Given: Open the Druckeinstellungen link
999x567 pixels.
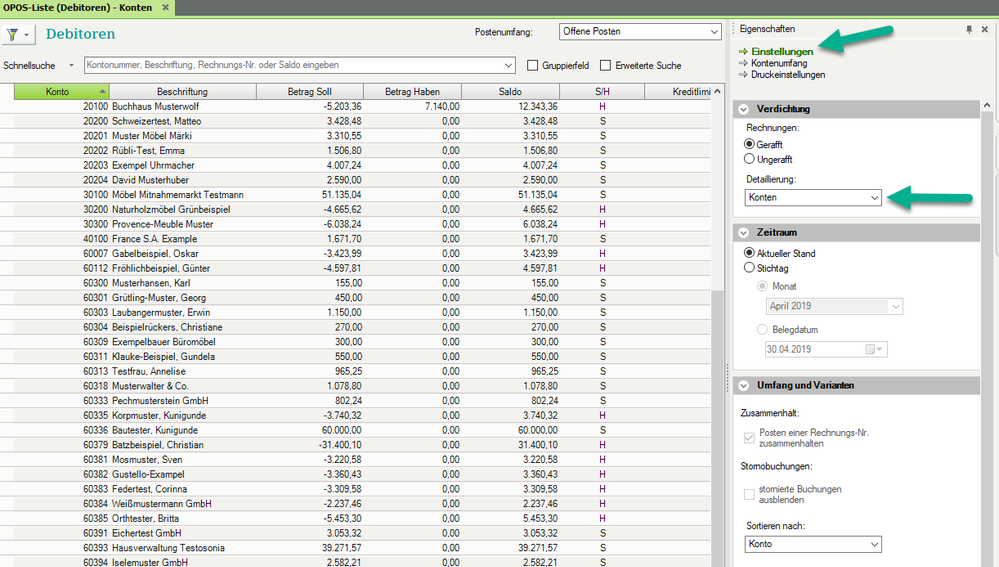Looking at the screenshot, I should pyautogui.click(x=788, y=75).
